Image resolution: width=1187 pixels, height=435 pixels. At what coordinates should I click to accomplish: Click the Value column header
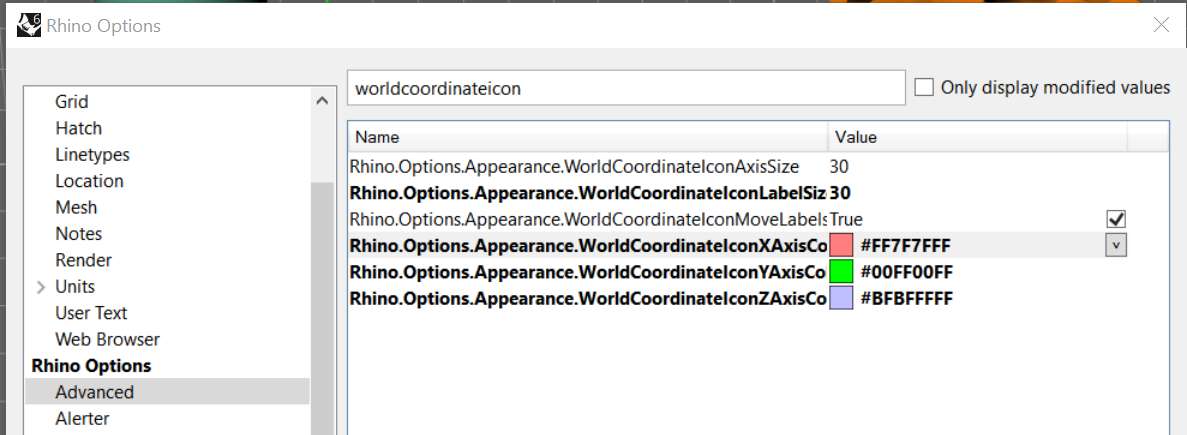tap(975, 137)
